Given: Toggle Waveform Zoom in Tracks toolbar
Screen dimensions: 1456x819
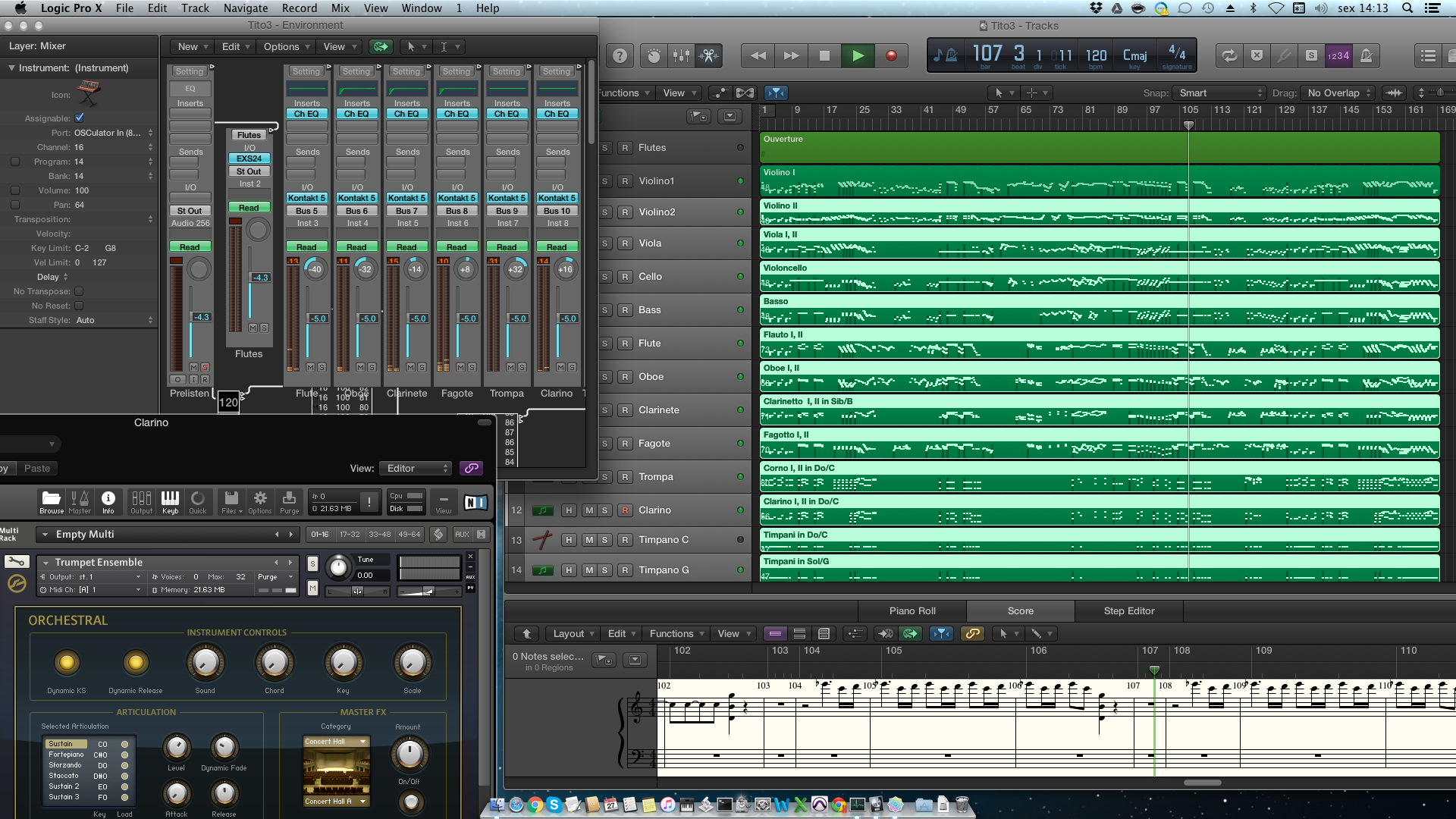Looking at the screenshot, I should pos(1394,93).
